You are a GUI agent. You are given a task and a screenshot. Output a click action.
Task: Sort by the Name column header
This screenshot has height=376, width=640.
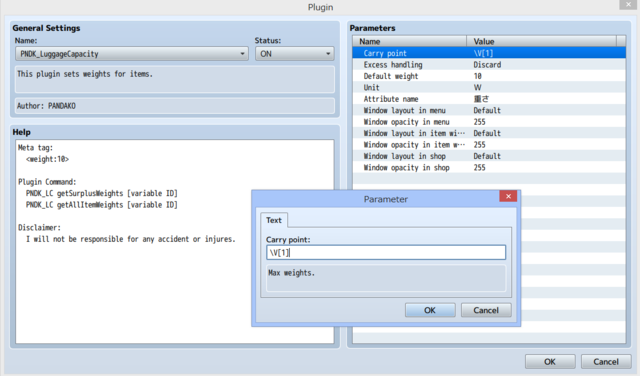point(410,41)
